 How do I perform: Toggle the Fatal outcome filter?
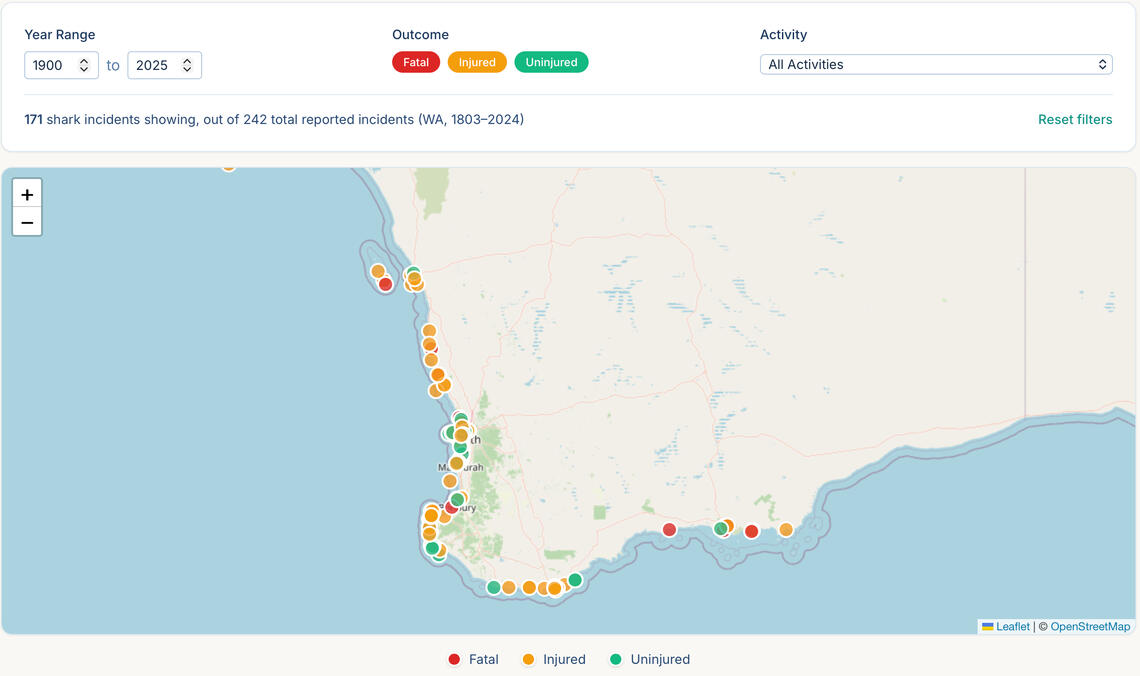(416, 63)
